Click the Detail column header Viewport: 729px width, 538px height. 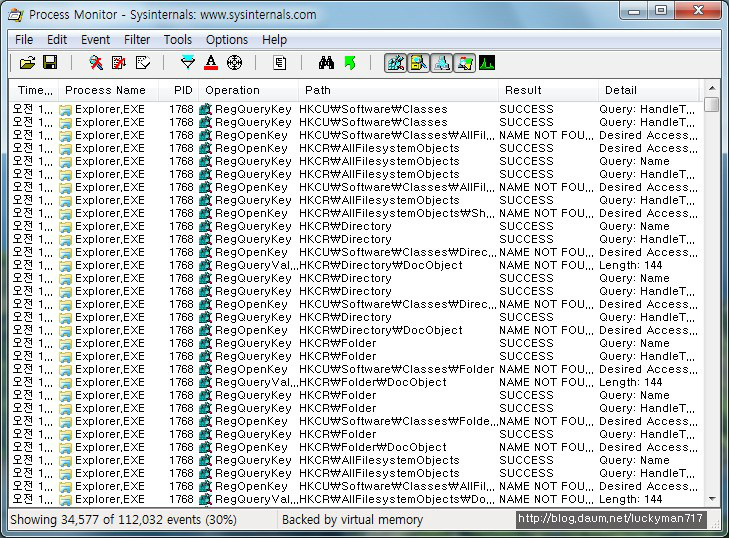(x=649, y=90)
